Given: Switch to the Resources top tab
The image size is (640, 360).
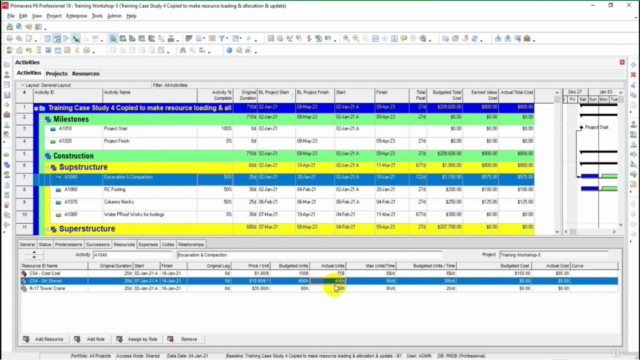Looking at the screenshot, I should [86, 73].
